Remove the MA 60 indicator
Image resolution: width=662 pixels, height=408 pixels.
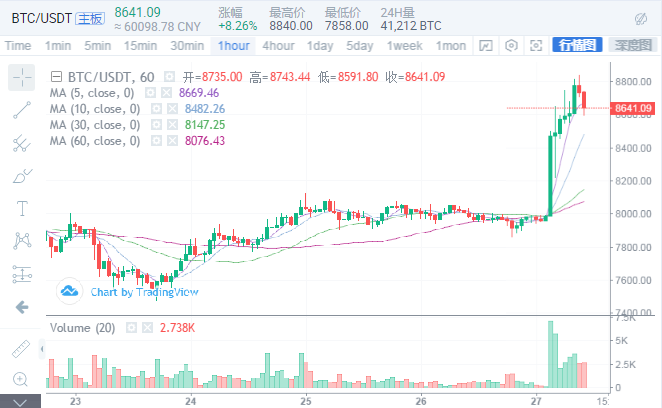(172, 141)
